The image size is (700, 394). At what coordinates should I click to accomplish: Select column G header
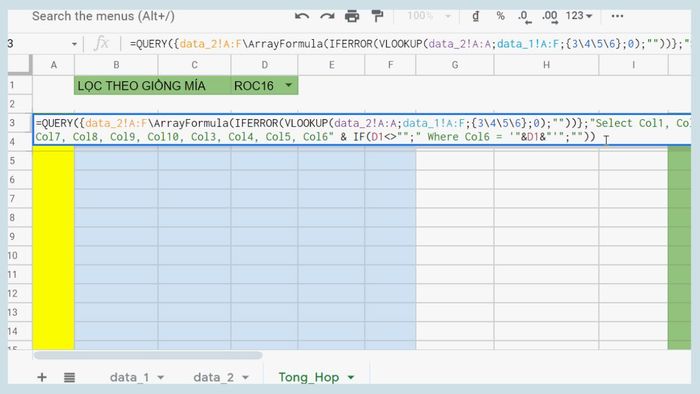[455, 65]
